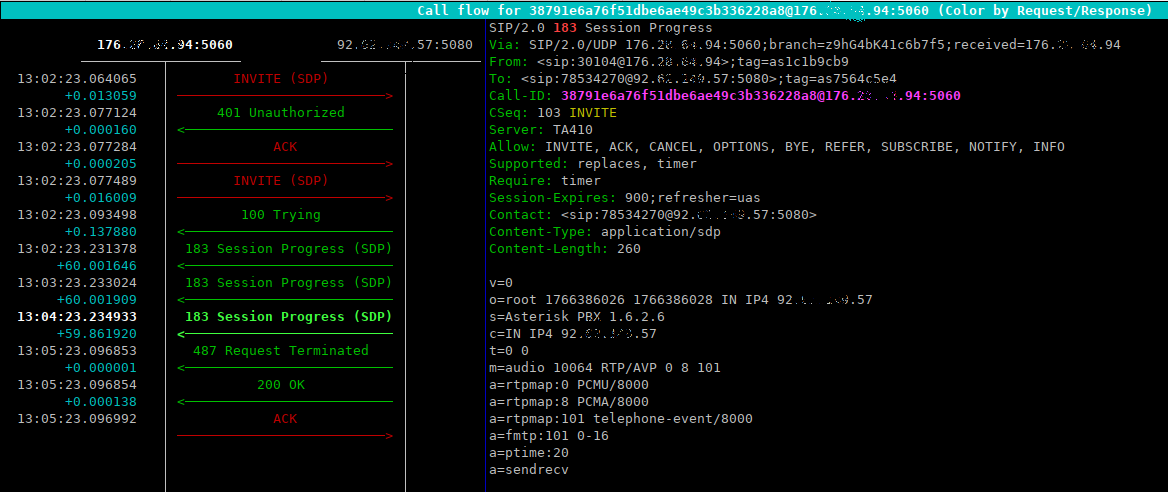Click the CSeq: 103 INVITE header line
The width and height of the screenshot is (1168, 492).
[x=553, y=113]
